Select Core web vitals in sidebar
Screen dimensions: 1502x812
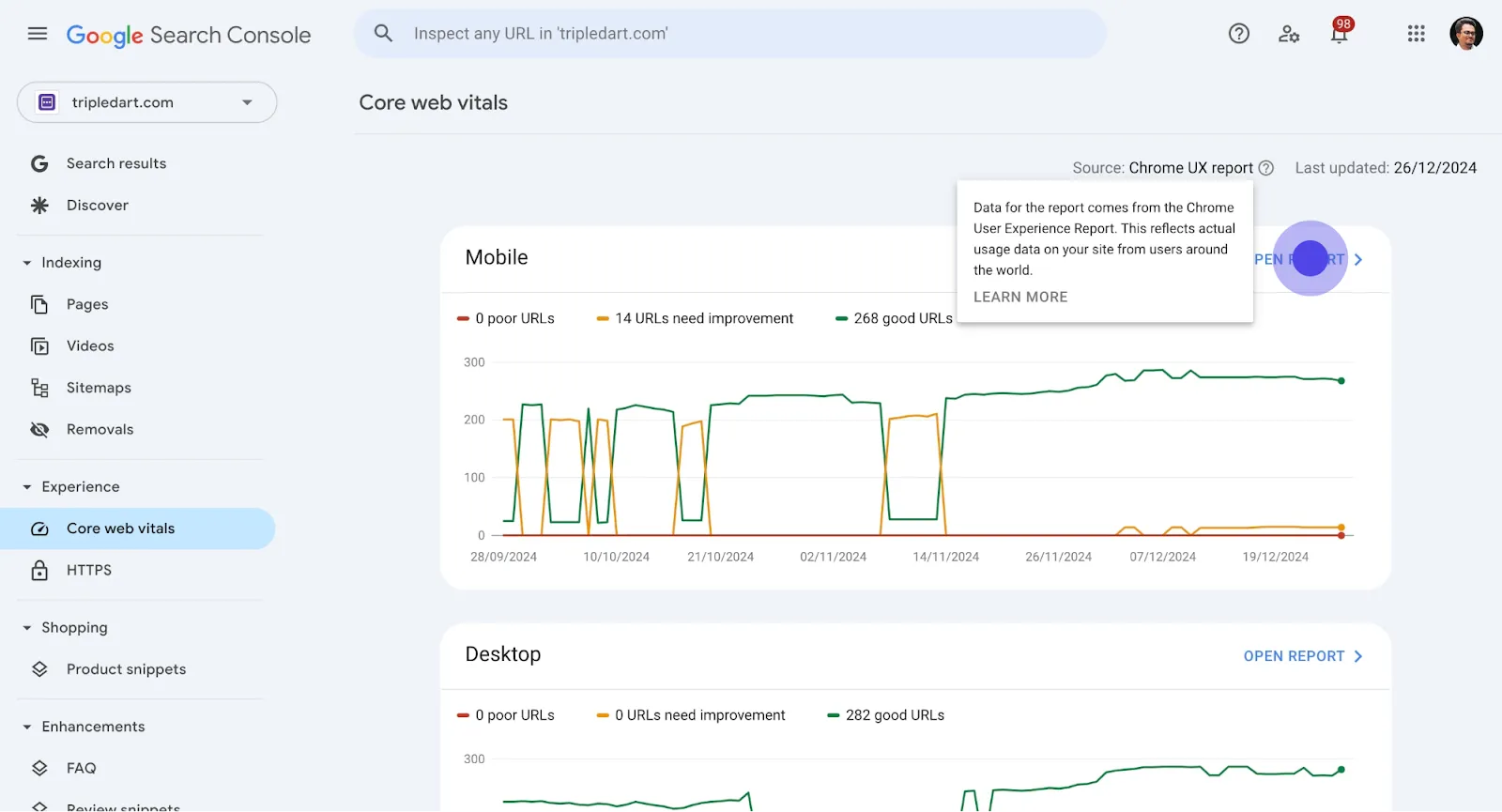[137, 529]
